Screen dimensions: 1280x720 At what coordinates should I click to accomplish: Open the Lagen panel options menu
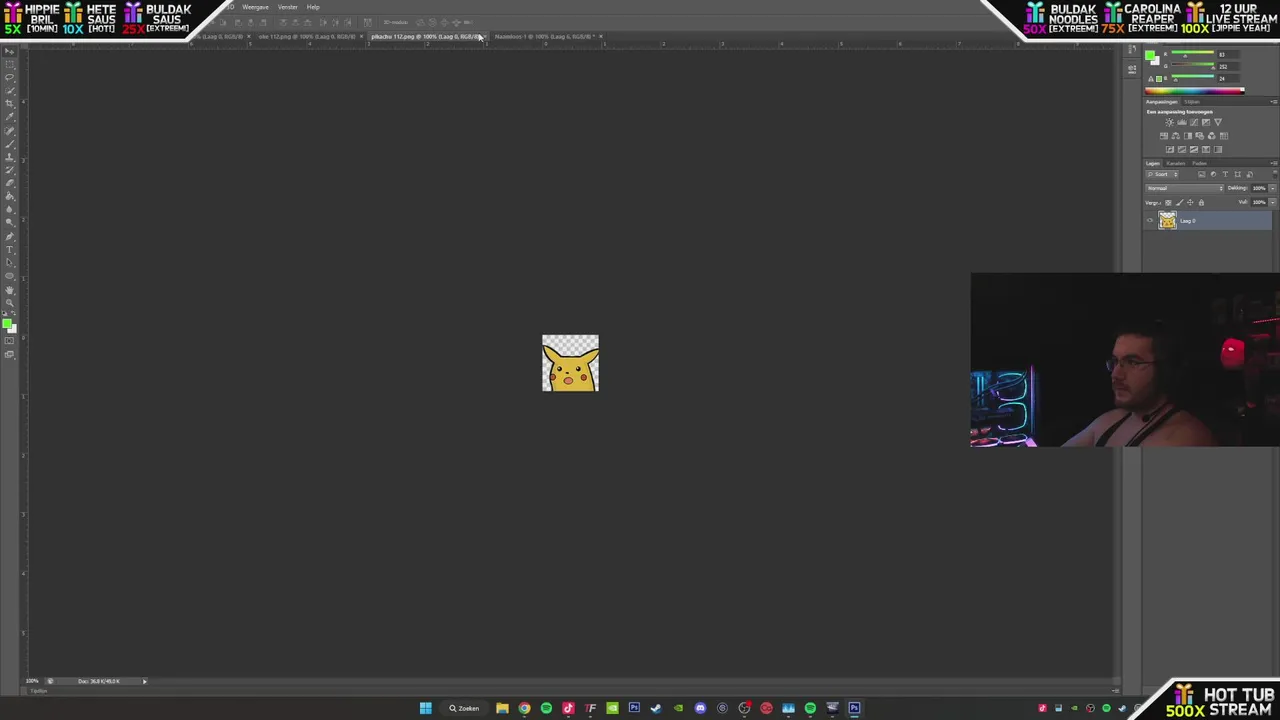pyautogui.click(x=1274, y=163)
